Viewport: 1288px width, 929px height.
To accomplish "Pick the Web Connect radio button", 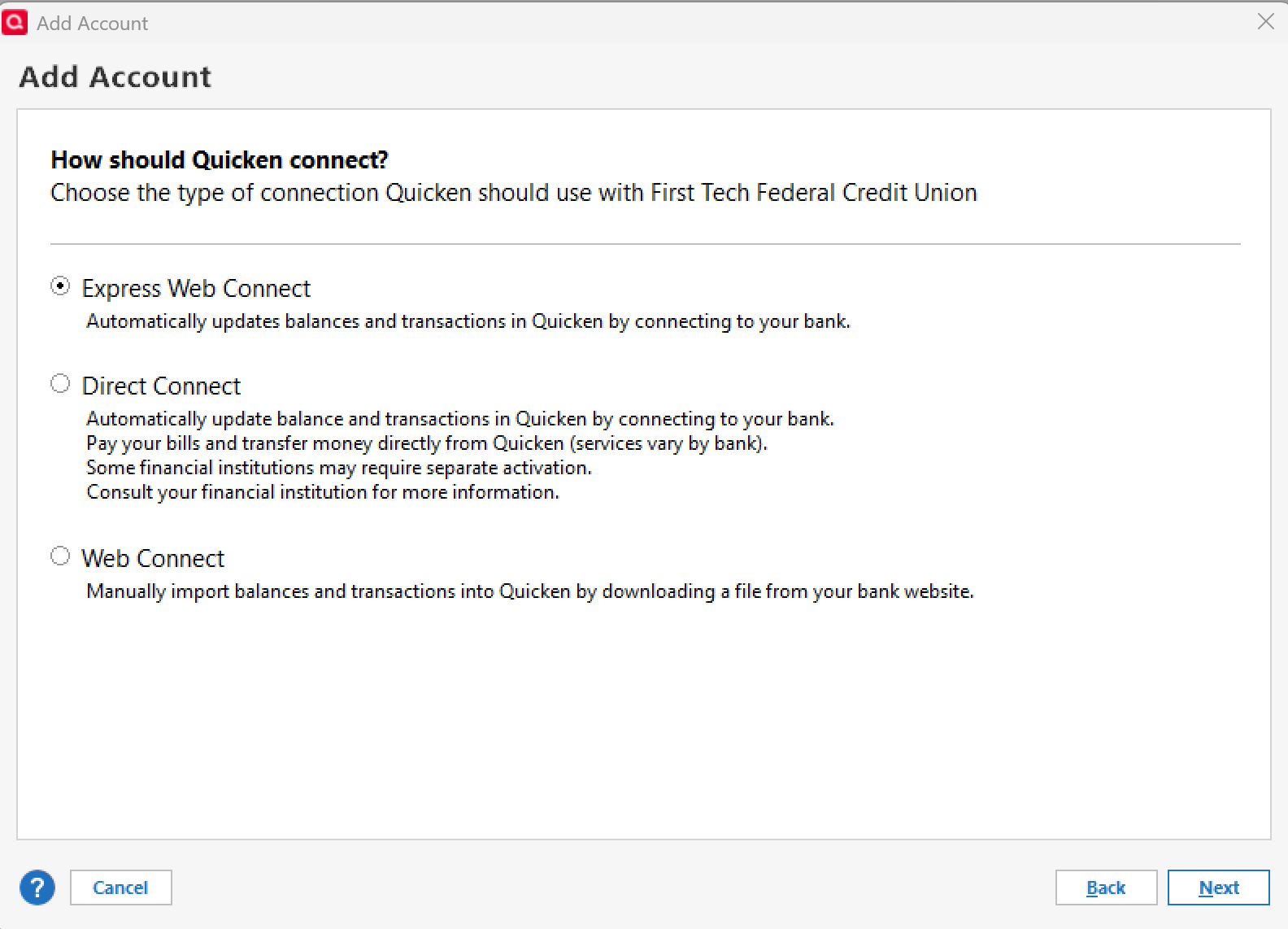I will tap(60, 556).
